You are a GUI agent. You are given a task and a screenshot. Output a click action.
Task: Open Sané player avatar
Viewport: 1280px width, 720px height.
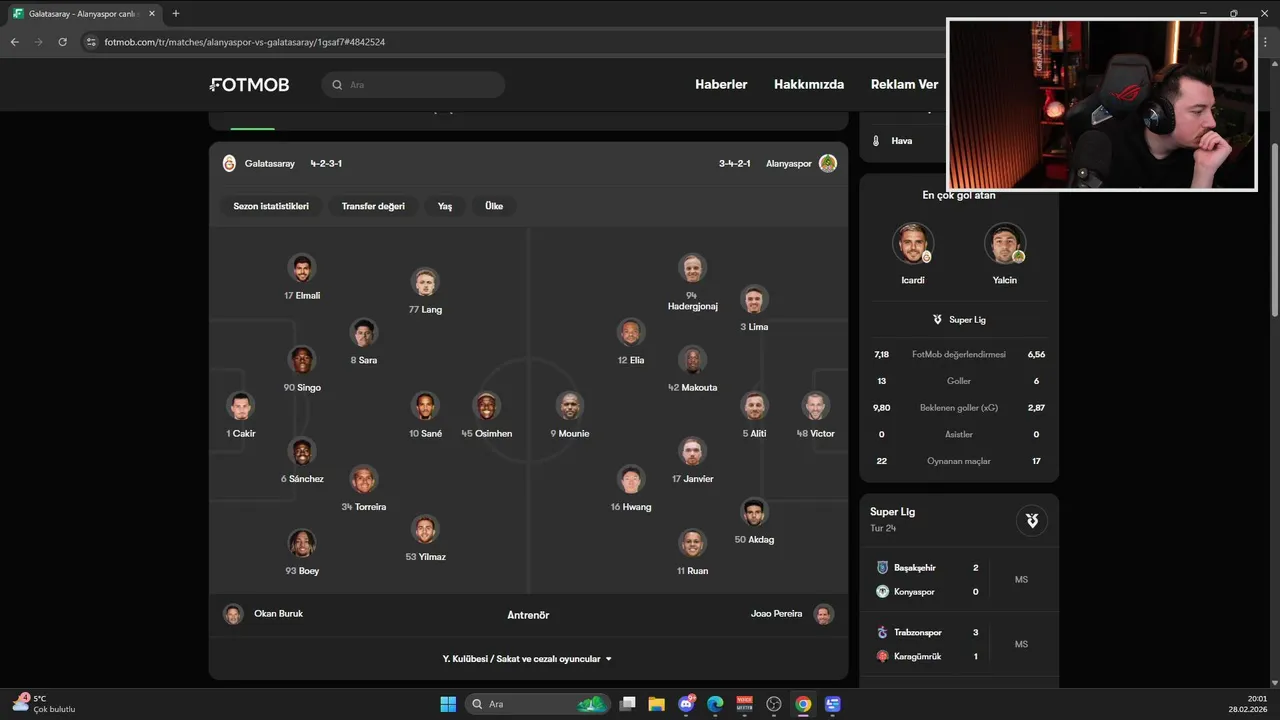[425, 406]
